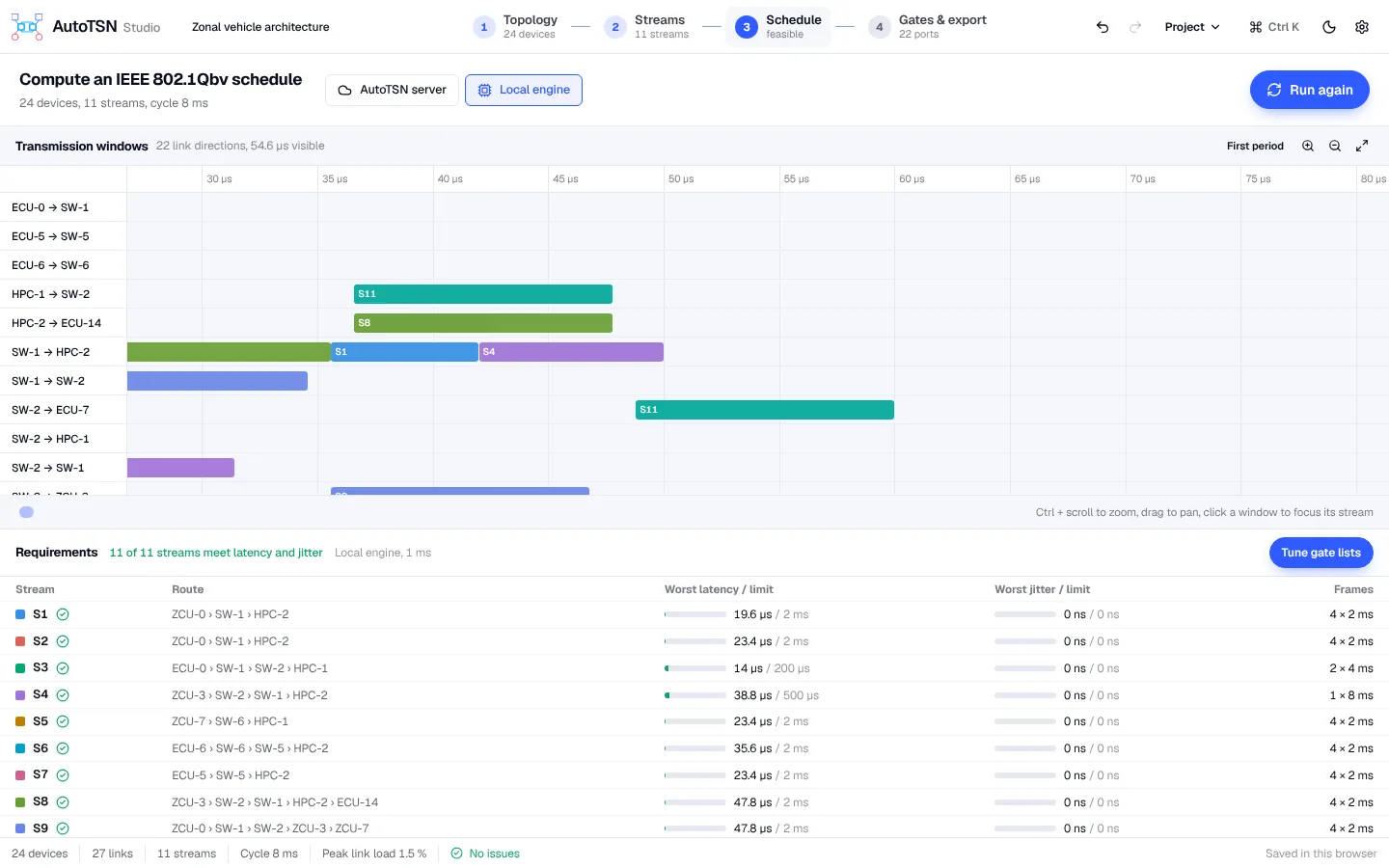The width and height of the screenshot is (1389, 868).
Task: Zoom in the transmission windows timeline
Action: 1308,146
